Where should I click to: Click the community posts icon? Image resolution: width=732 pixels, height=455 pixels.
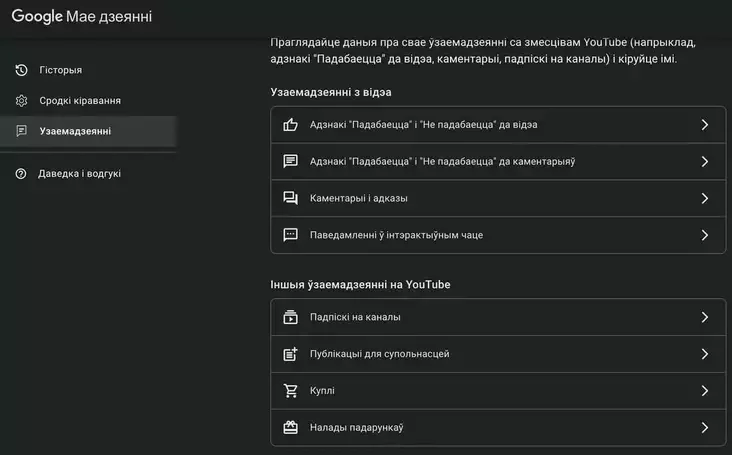[291, 354]
